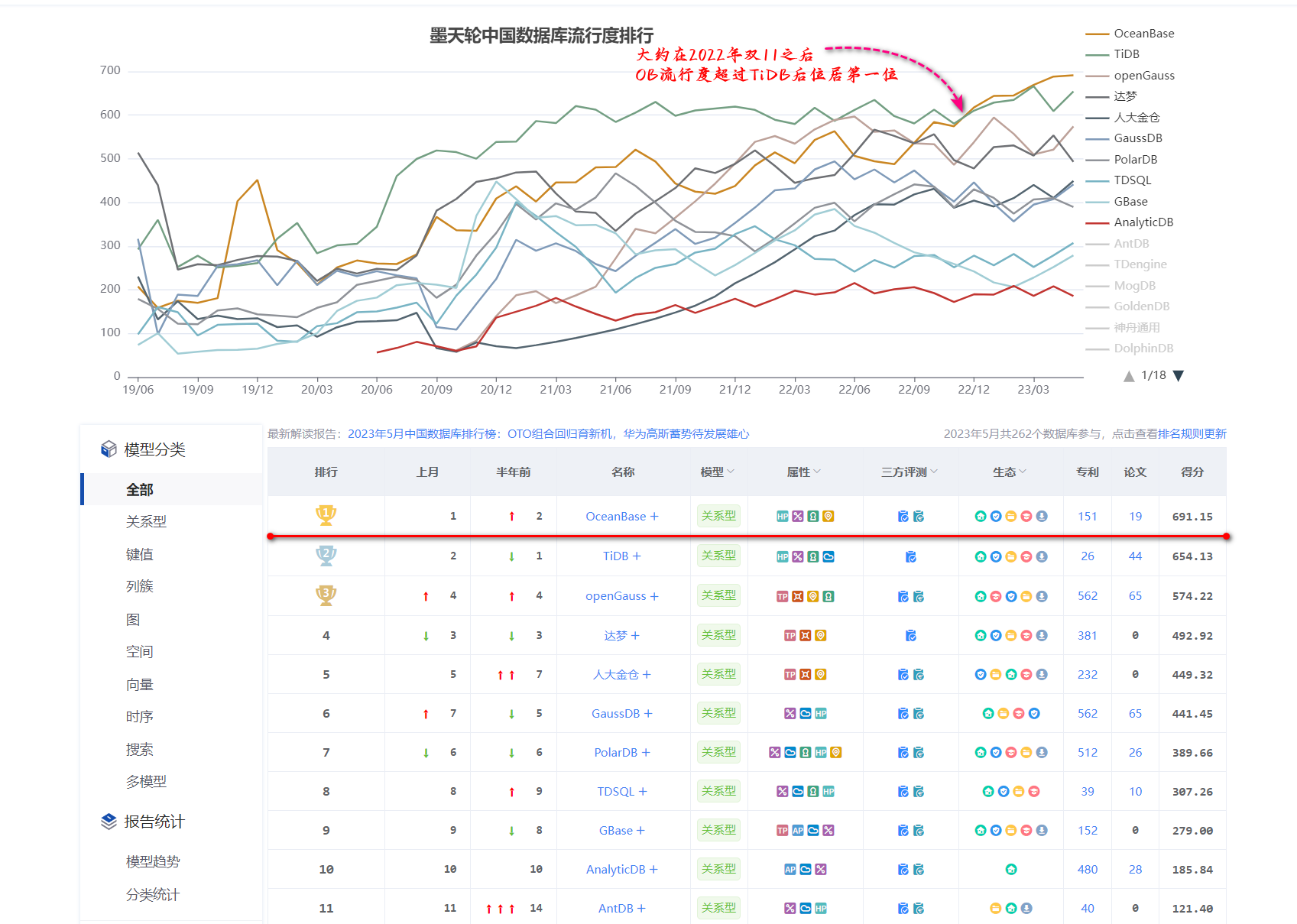Click the gray download icon in PolarDB row
This screenshot has height=924, width=1297.
pyautogui.click(x=1042, y=753)
